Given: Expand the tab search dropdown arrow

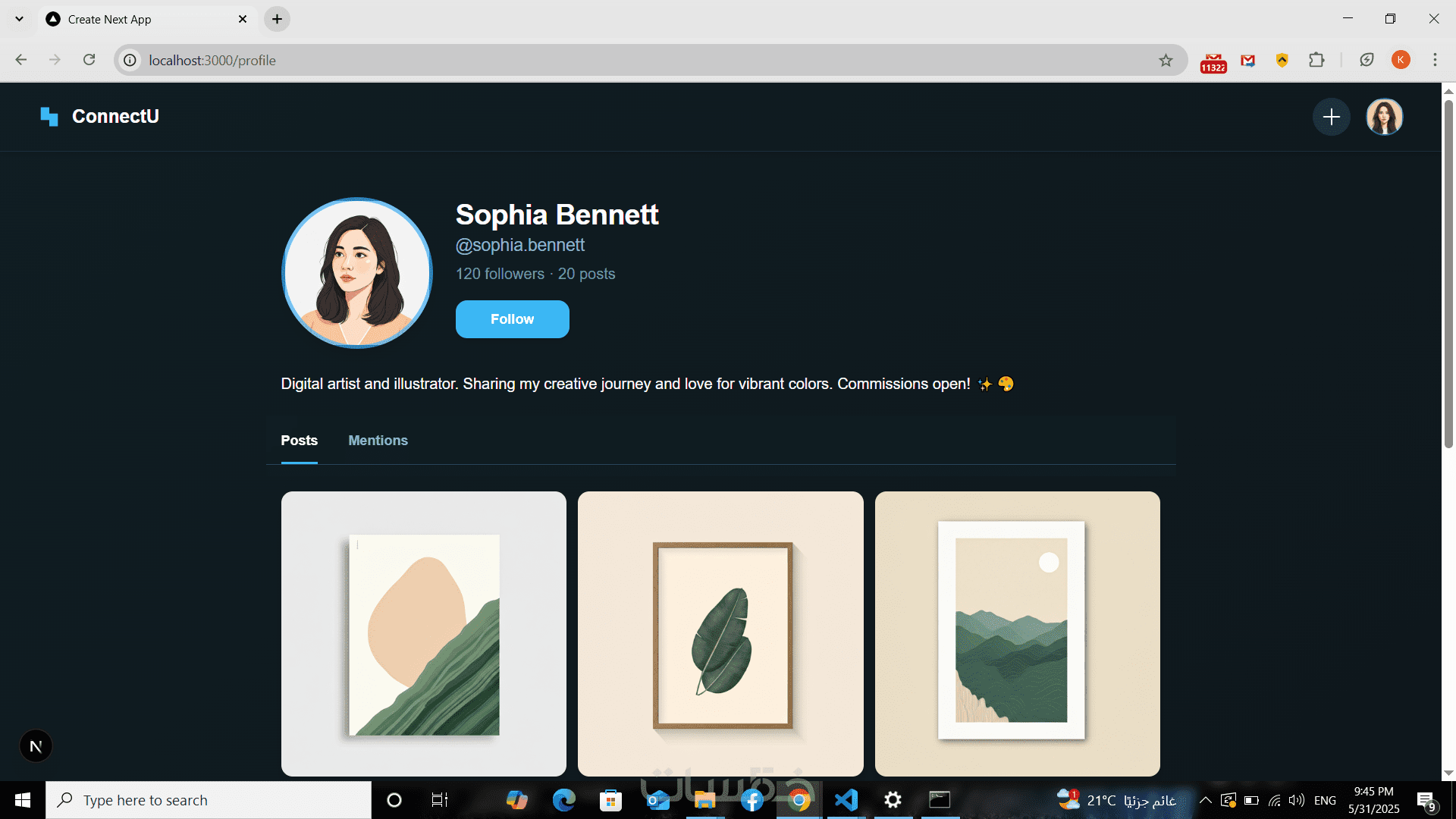Looking at the screenshot, I should 20,19.
